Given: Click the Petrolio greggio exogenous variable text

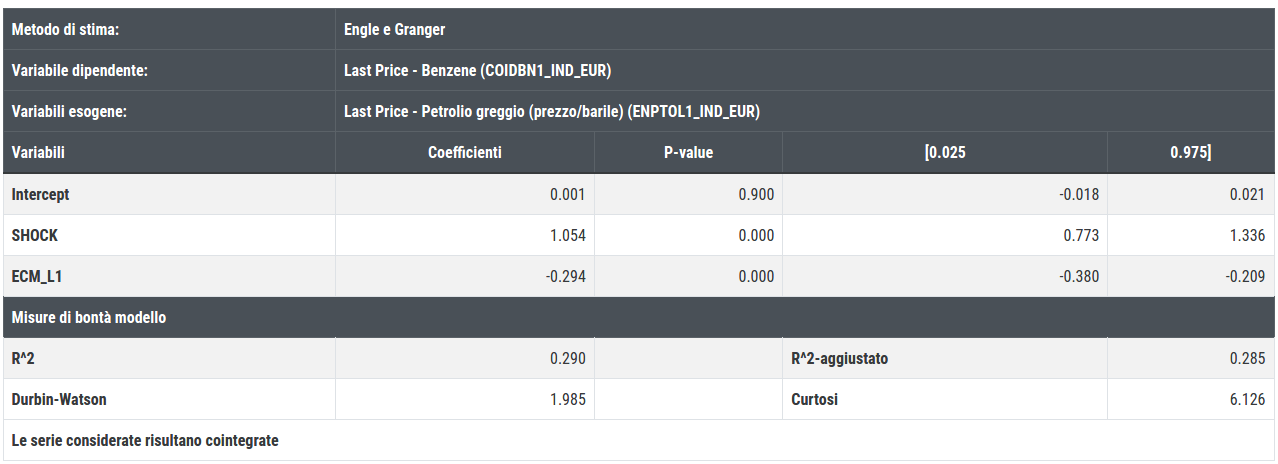Looking at the screenshot, I should (551, 112).
